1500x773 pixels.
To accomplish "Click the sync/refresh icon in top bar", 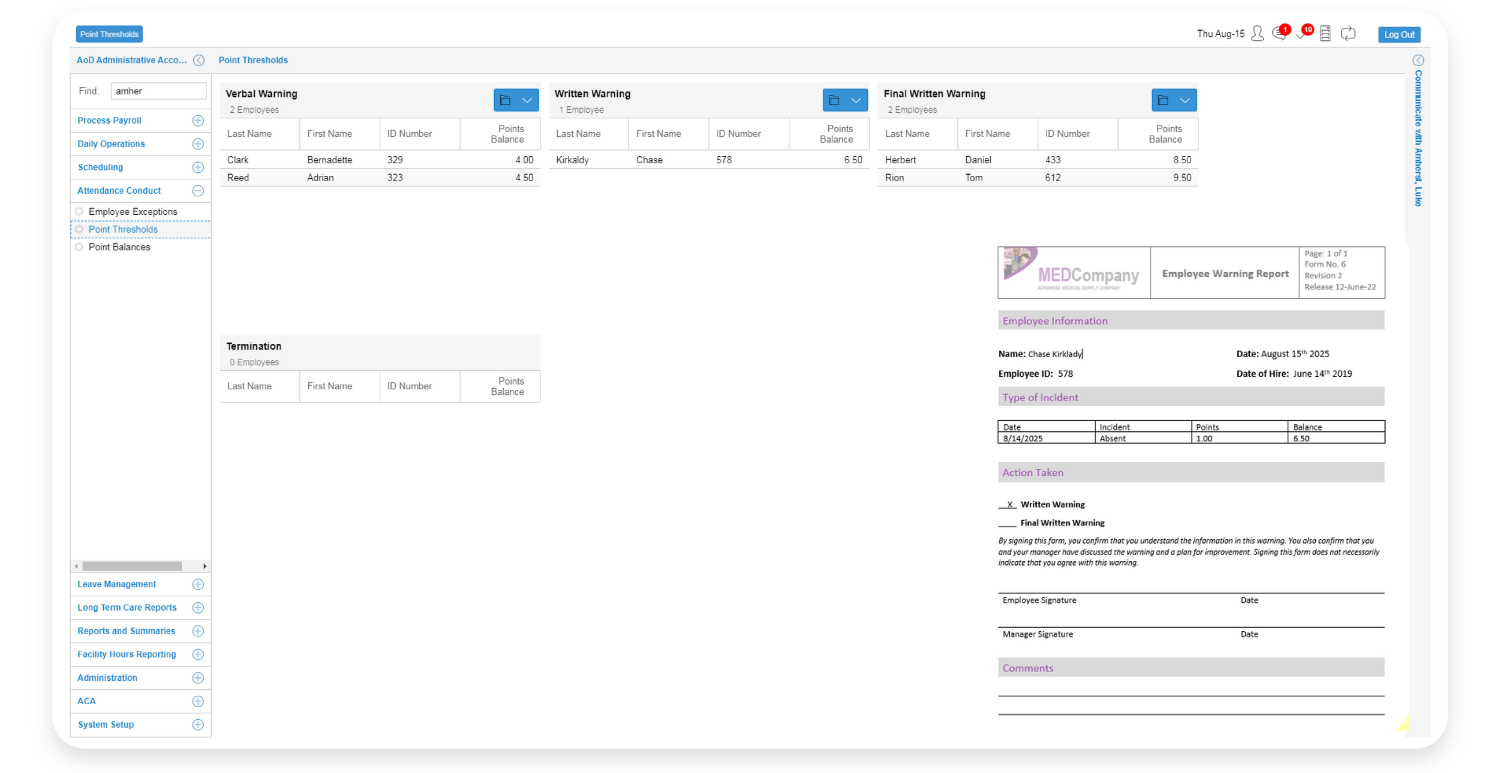I will [x=1348, y=33].
